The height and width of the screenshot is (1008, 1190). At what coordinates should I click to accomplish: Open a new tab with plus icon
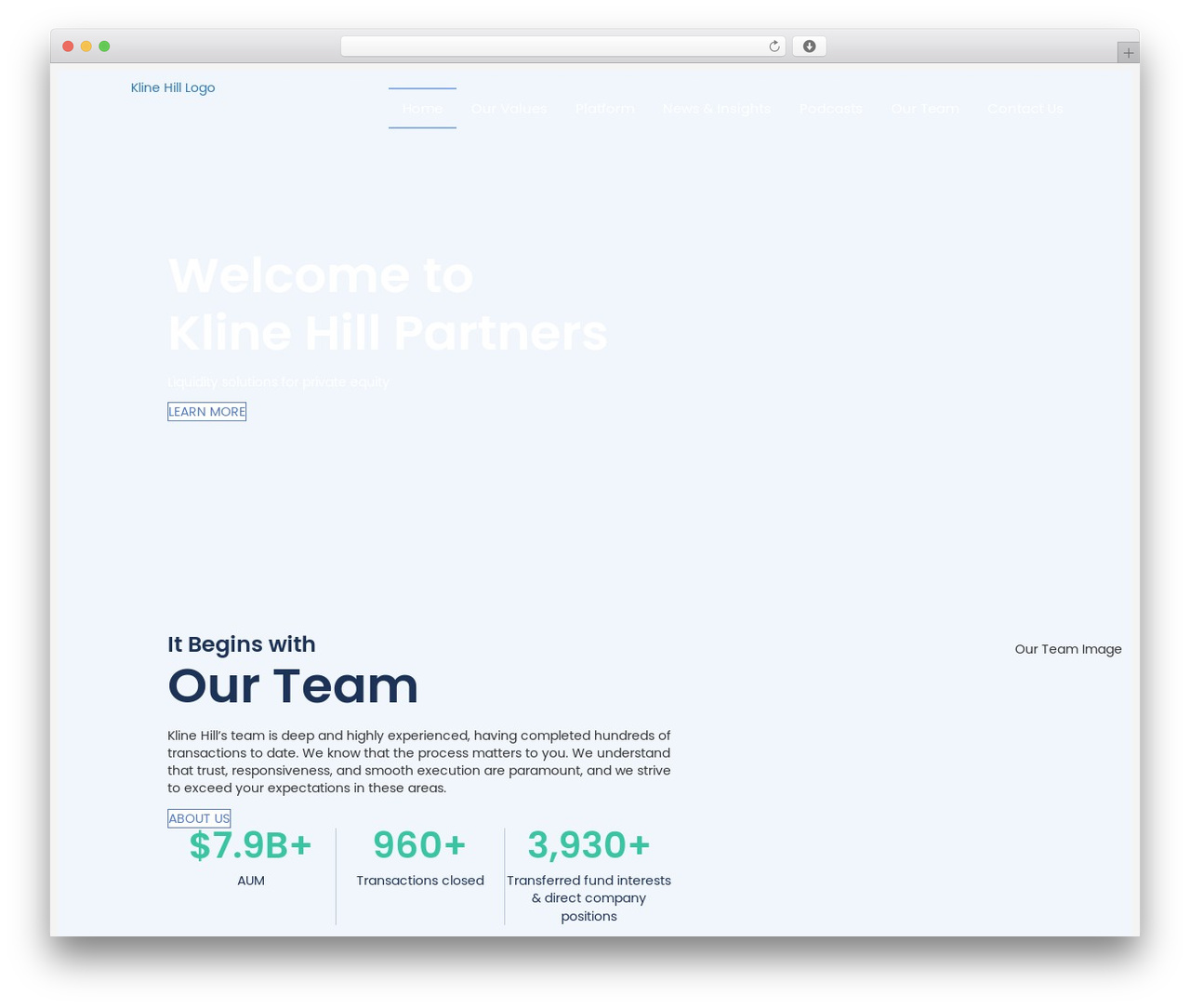1128,53
